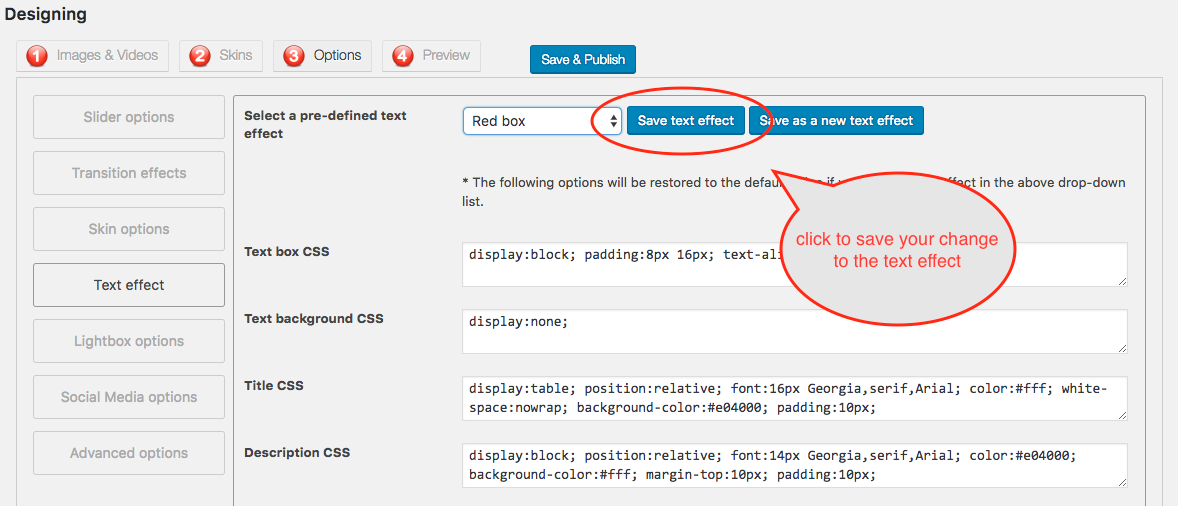Open Social Media options panel
This screenshot has height=506, width=1178.
point(129,397)
